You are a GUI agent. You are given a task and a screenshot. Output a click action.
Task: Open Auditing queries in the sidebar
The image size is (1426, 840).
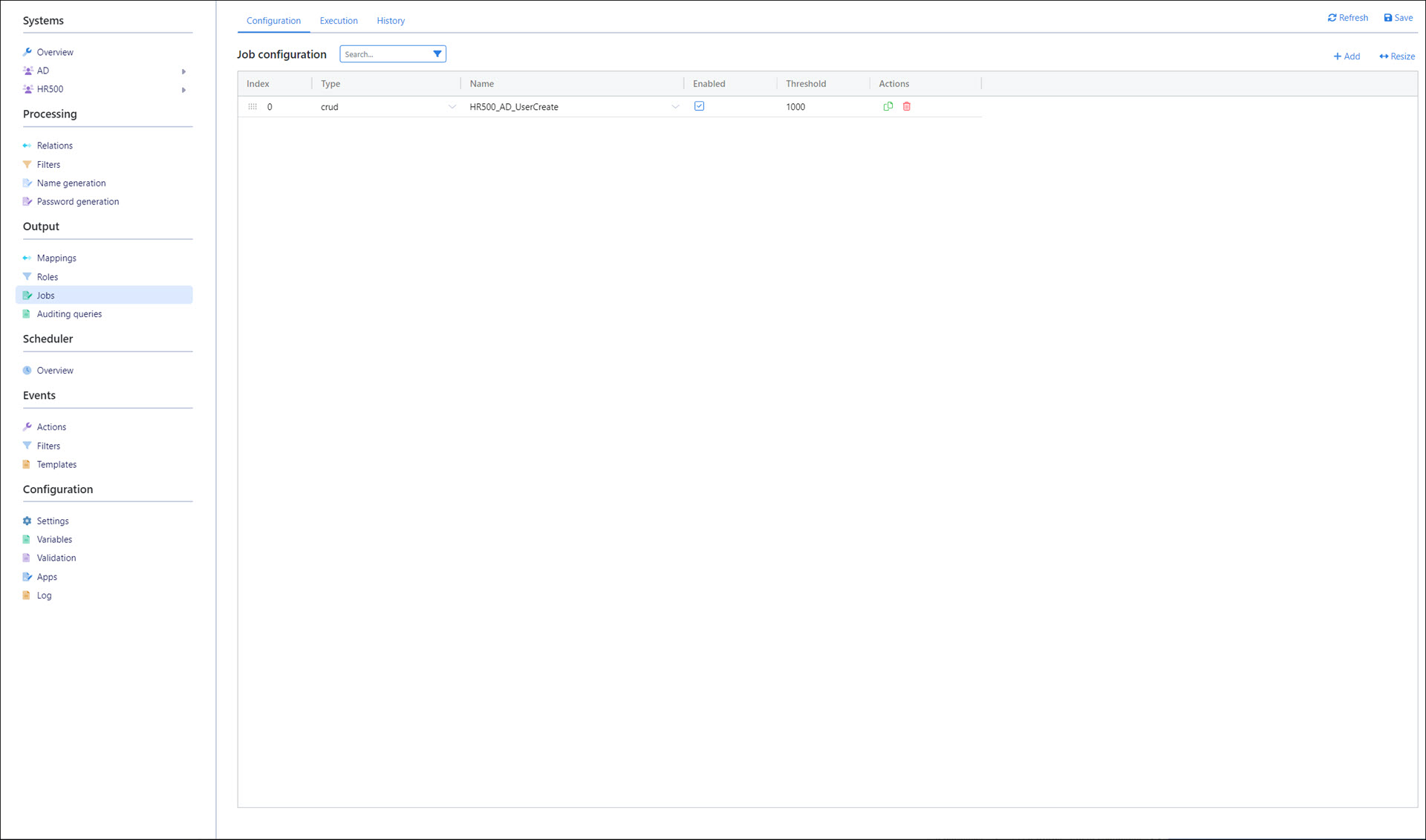[x=69, y=314]
